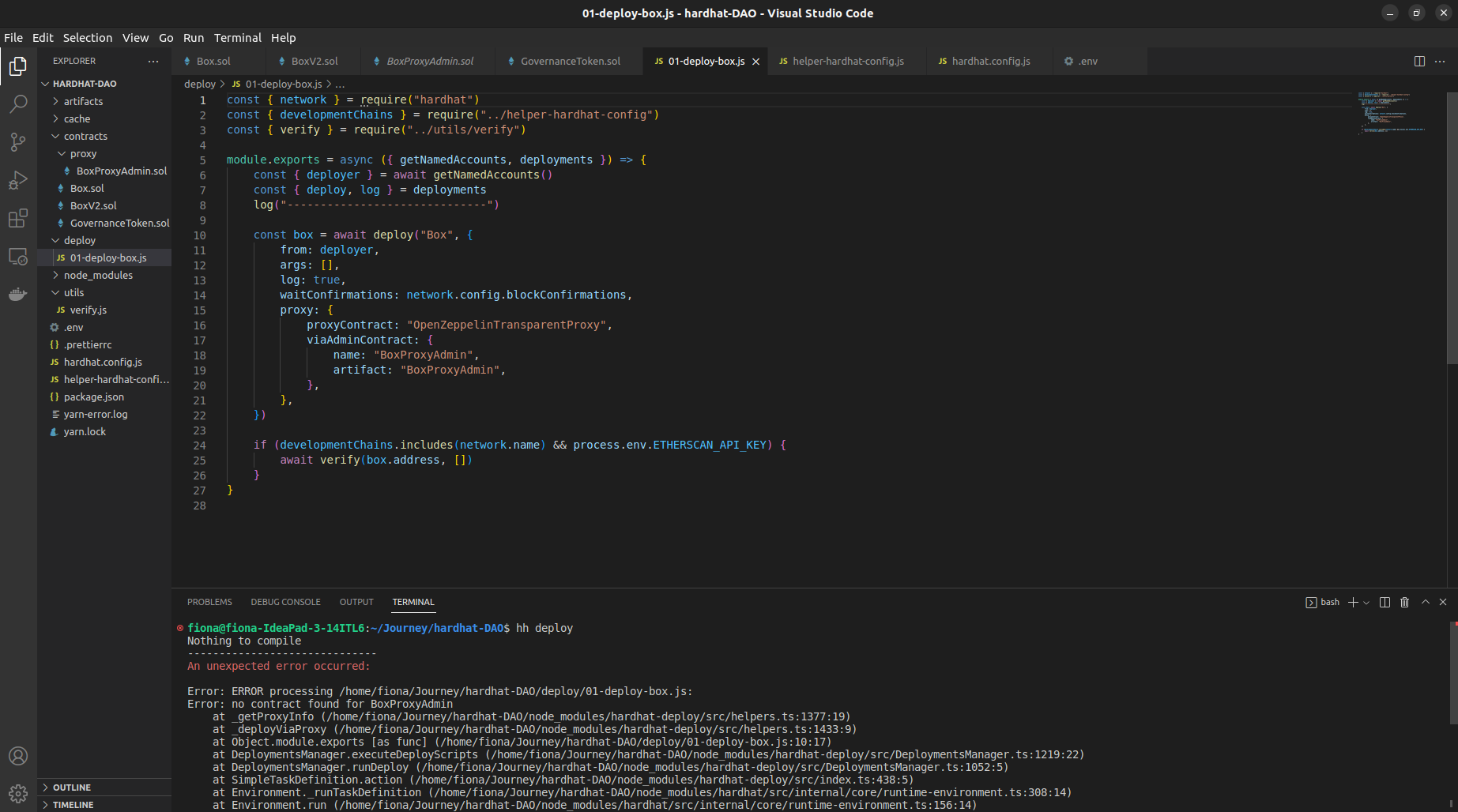Open the Remote Explorer panel
Viewport: 1458px width, 812px height.
coord(17,256)
